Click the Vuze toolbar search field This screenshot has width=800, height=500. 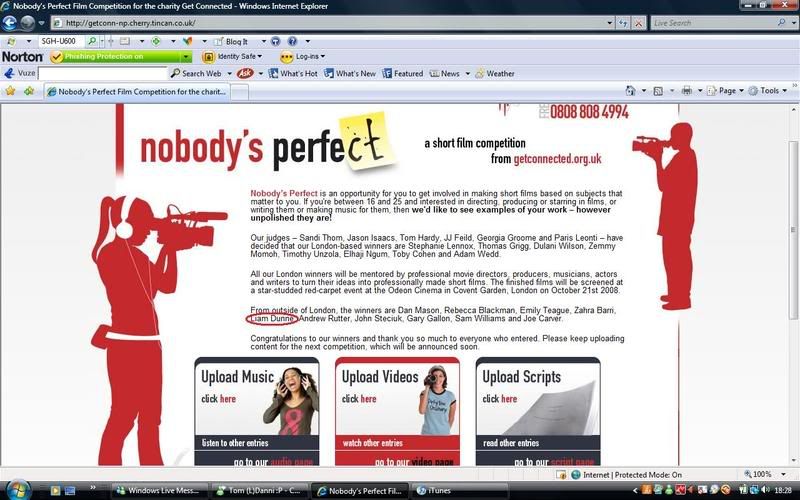[103, 73]
